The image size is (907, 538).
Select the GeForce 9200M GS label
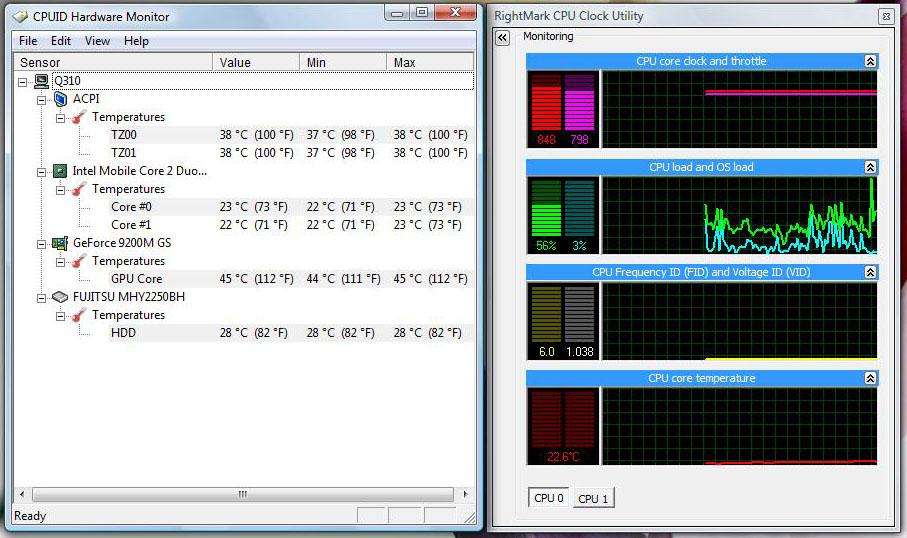[122, 243]
